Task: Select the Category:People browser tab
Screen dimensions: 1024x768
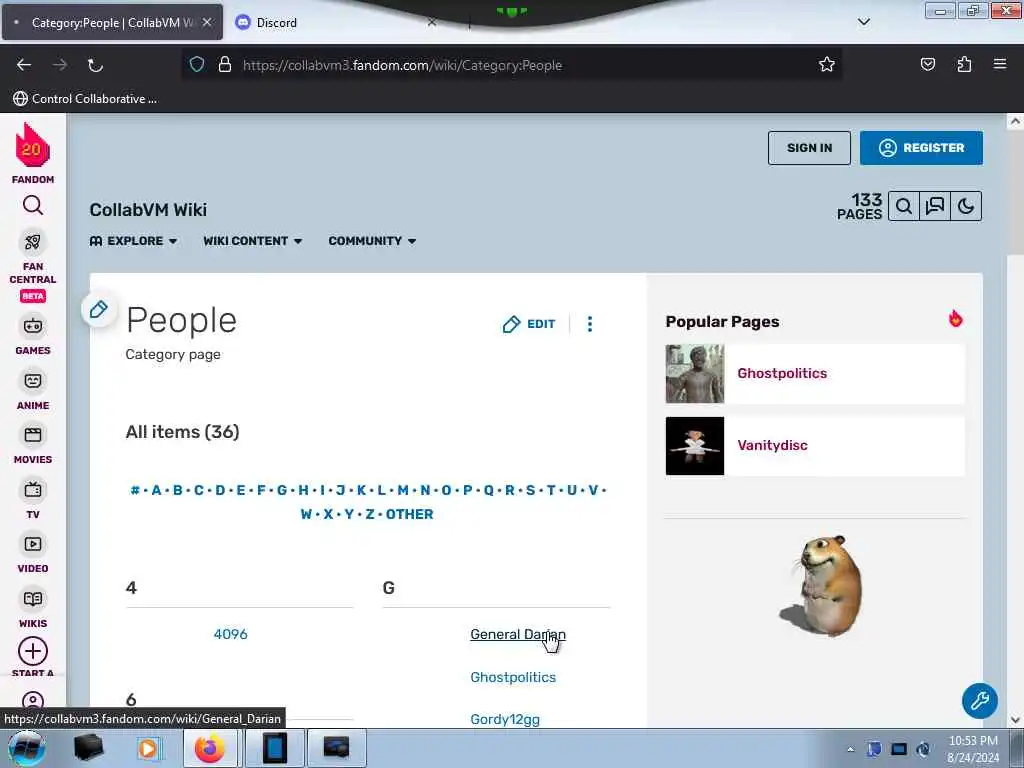Action: pos(112,22)
